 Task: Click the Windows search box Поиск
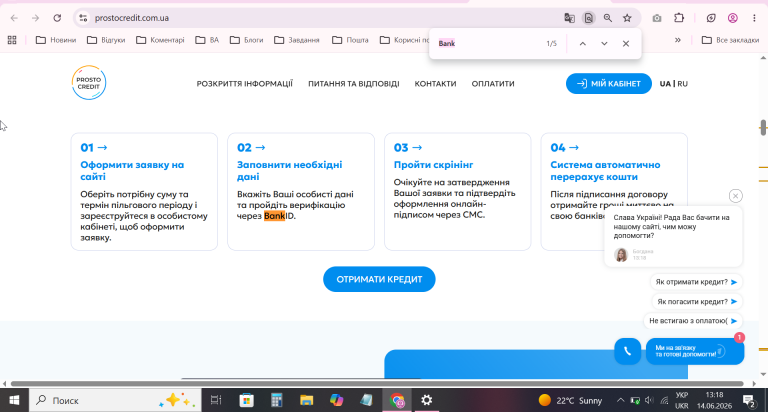pyautogui.click(x=115, y=400)
